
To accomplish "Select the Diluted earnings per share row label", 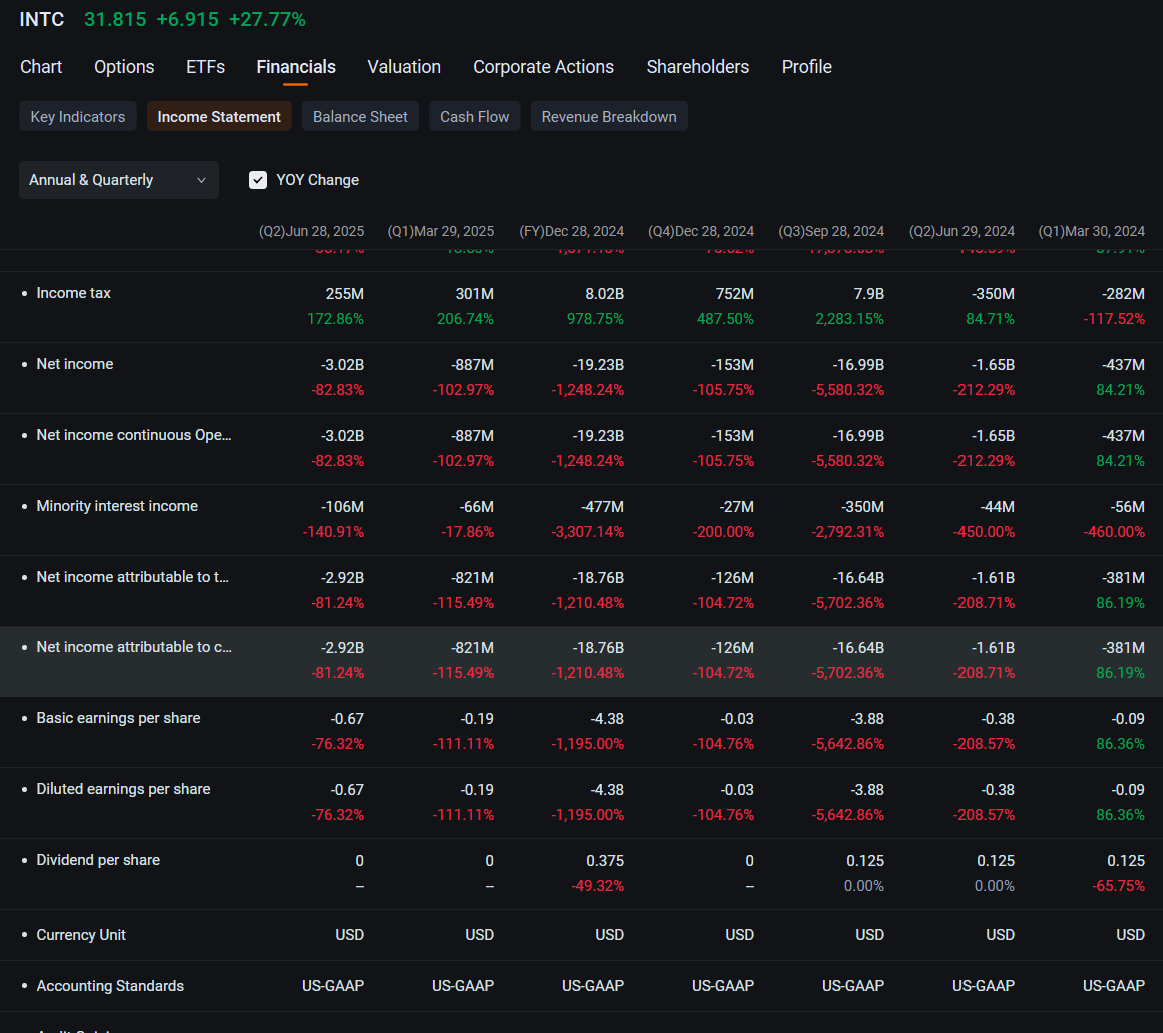I will [x=123, y=789].
